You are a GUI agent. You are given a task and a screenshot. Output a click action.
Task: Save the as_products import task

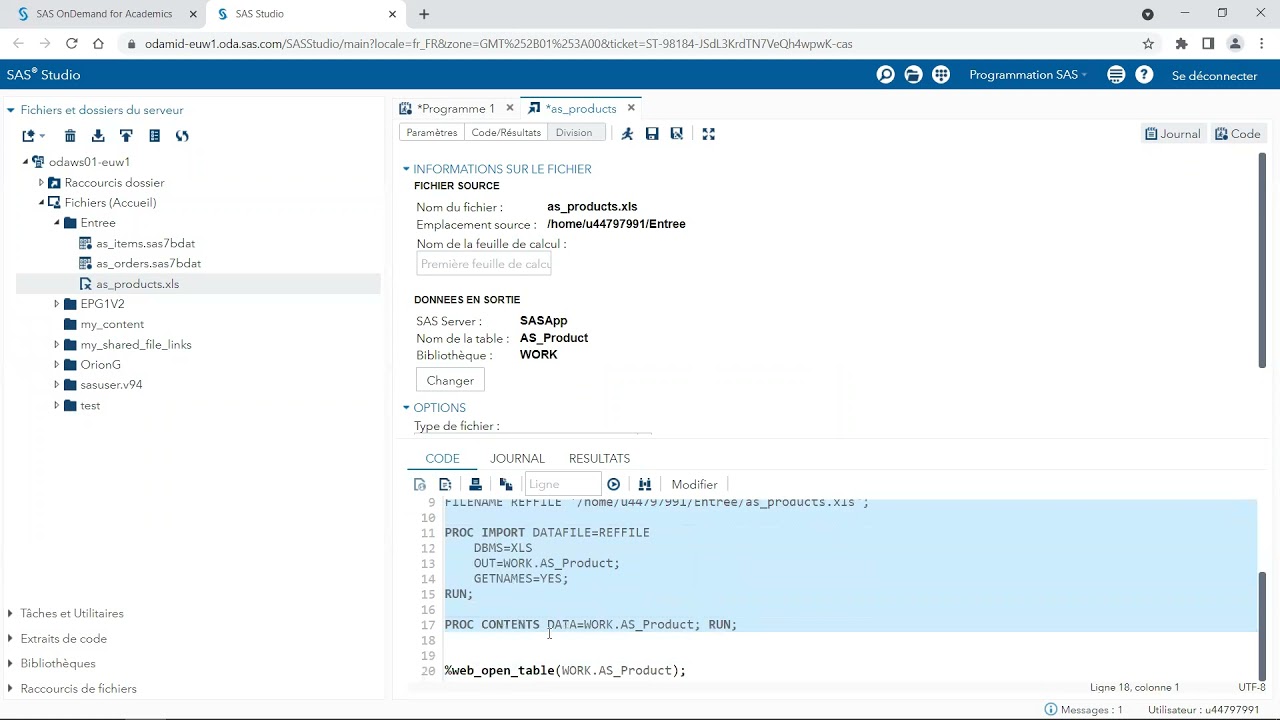652,133
